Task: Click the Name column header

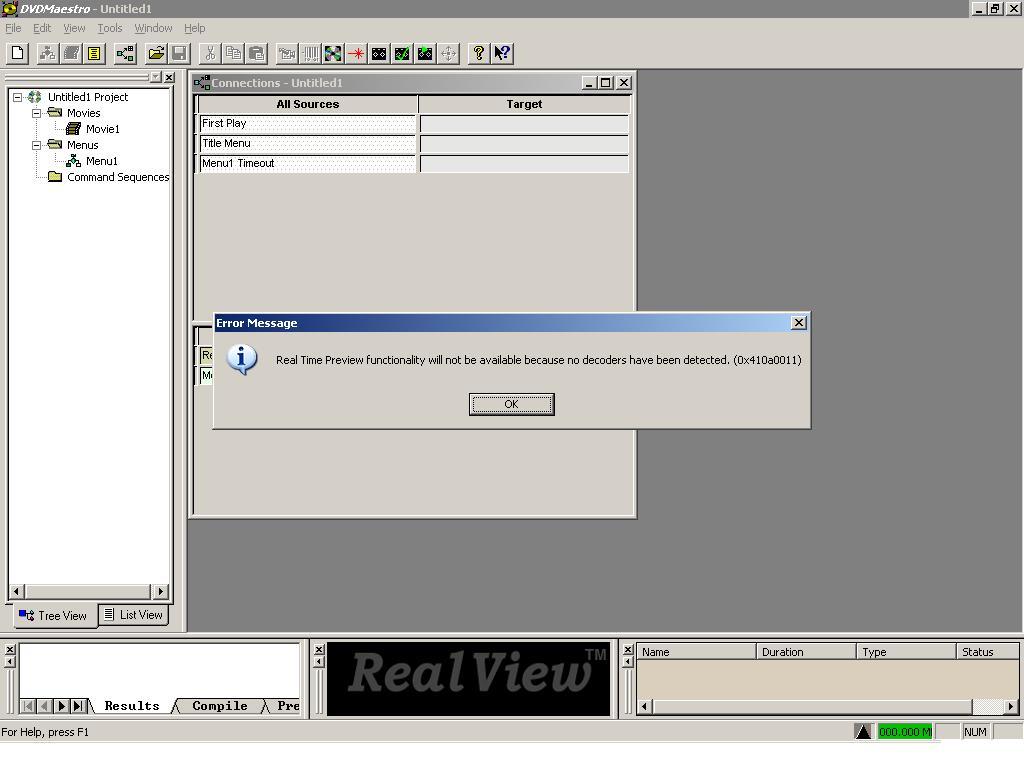Action: pos(696,652)
